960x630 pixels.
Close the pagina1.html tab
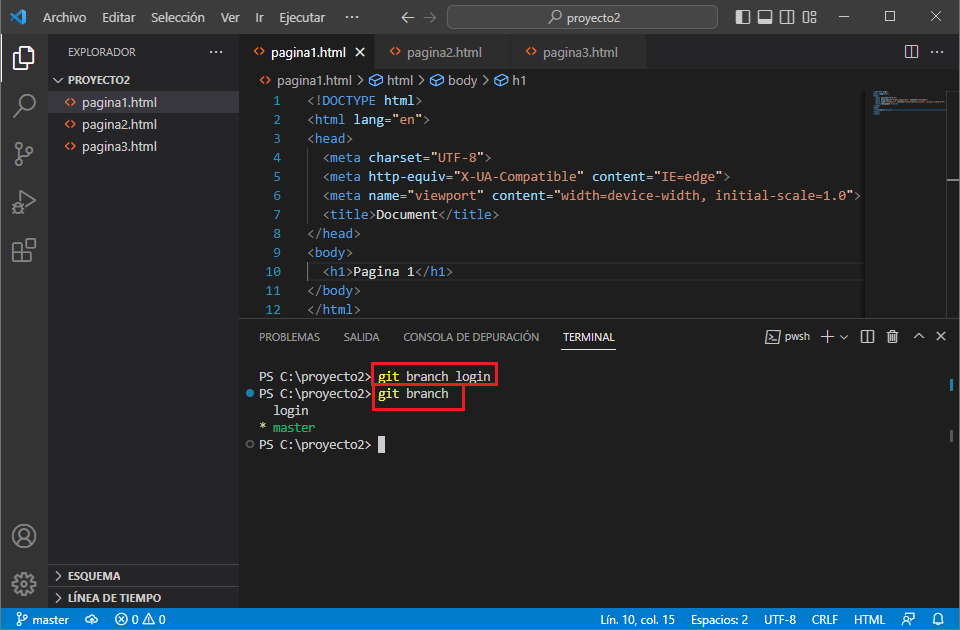point(360,53)
